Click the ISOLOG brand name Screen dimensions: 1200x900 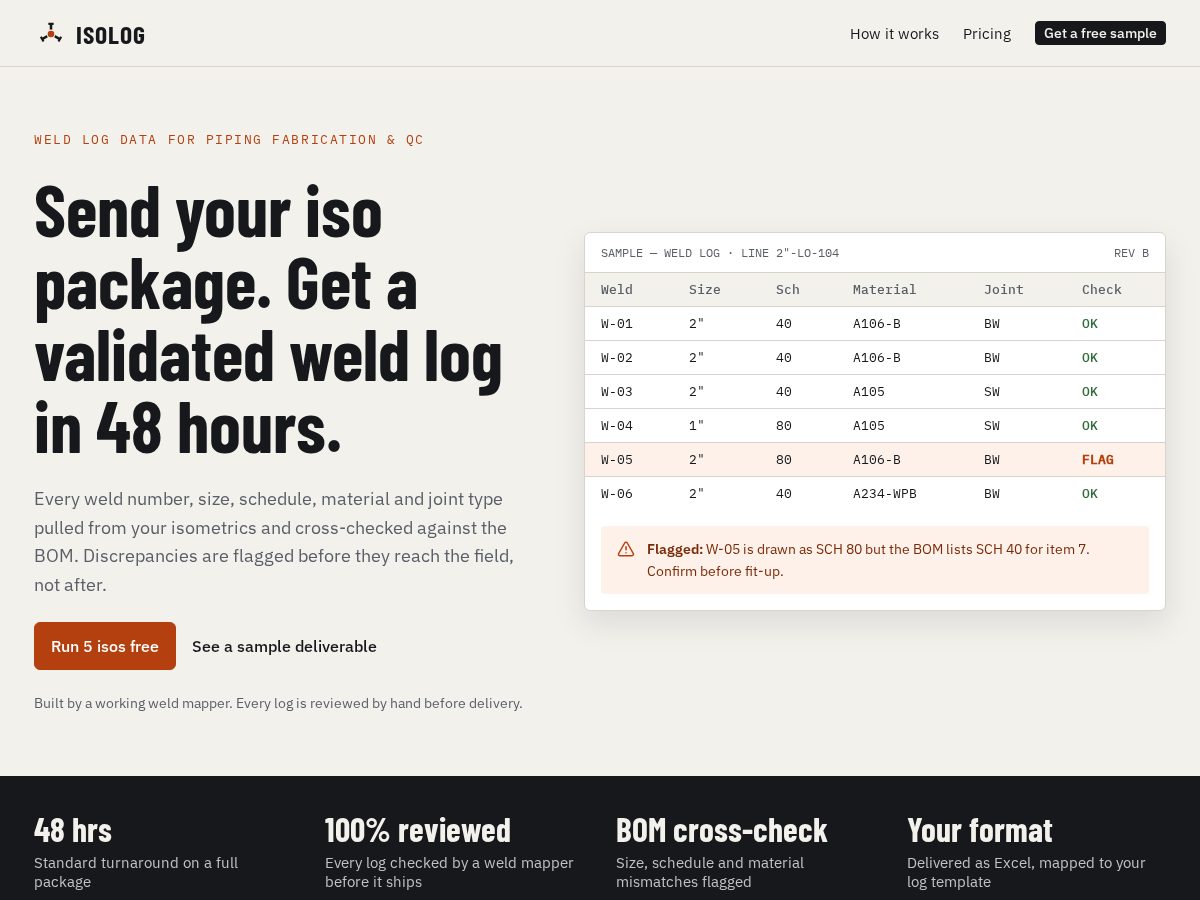tap(110, 35)
